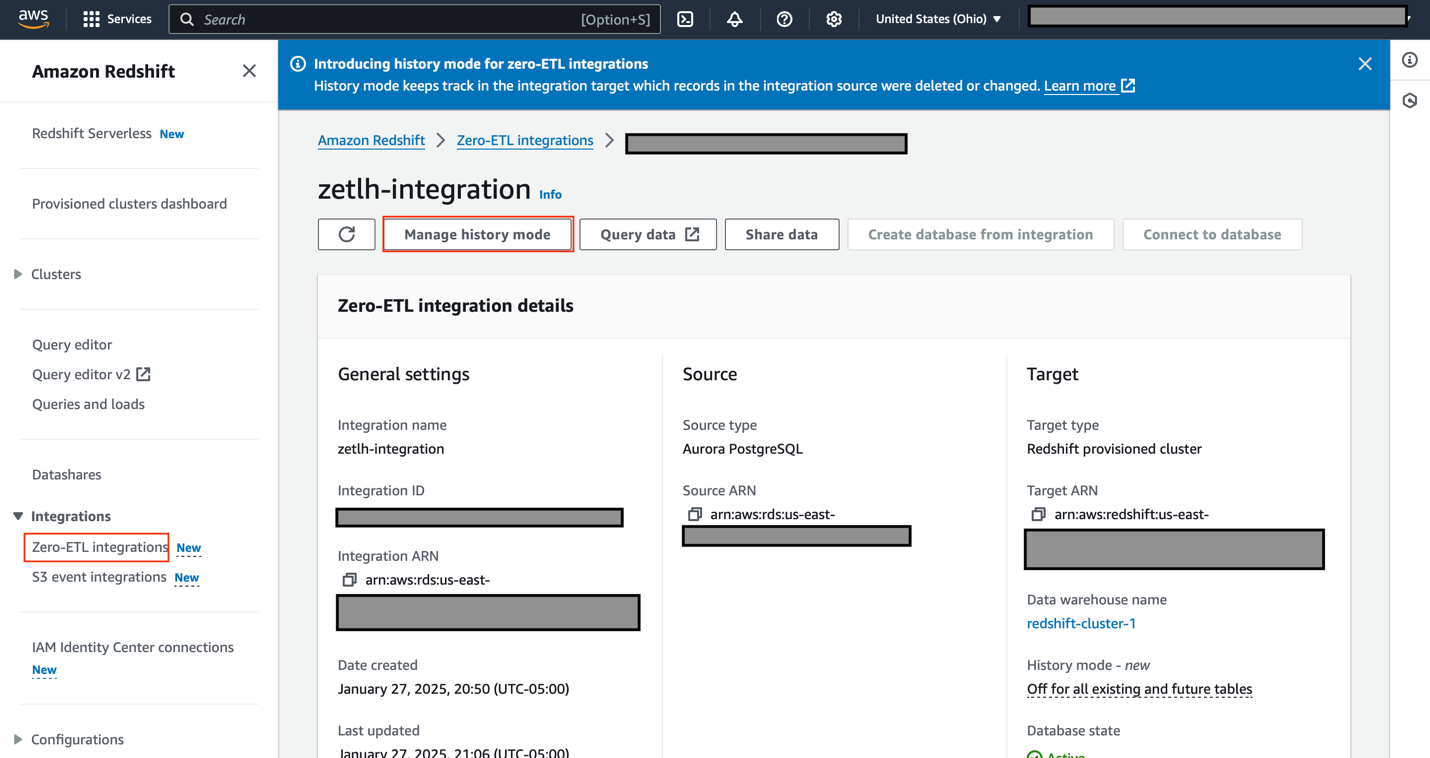Click the Date created value January 27, 2025, 20:50
Screen dimensions: 1430x758
click(x=454, y=689)
